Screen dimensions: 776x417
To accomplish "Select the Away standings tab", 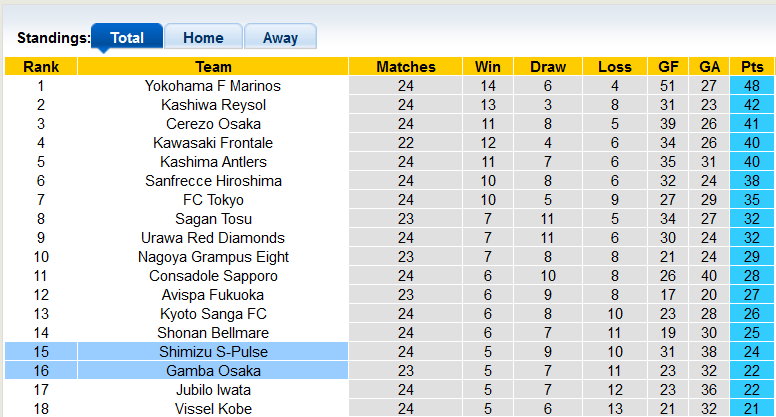I will [x=280, y=38].
